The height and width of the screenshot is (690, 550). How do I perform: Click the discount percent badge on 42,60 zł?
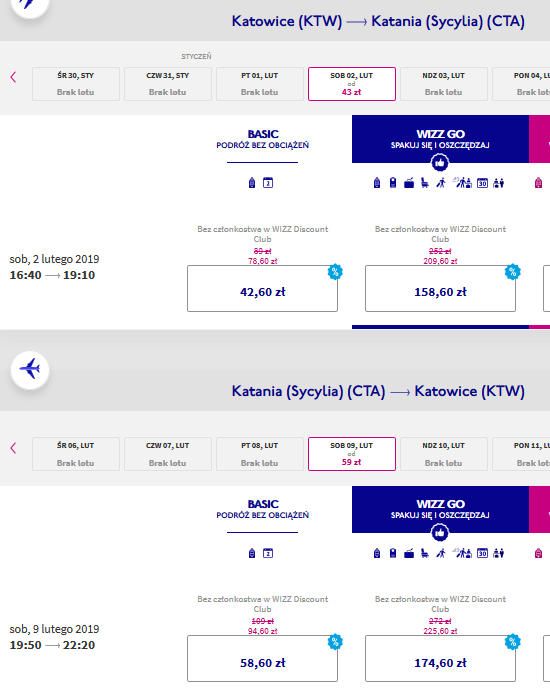(x=335, y=272)
